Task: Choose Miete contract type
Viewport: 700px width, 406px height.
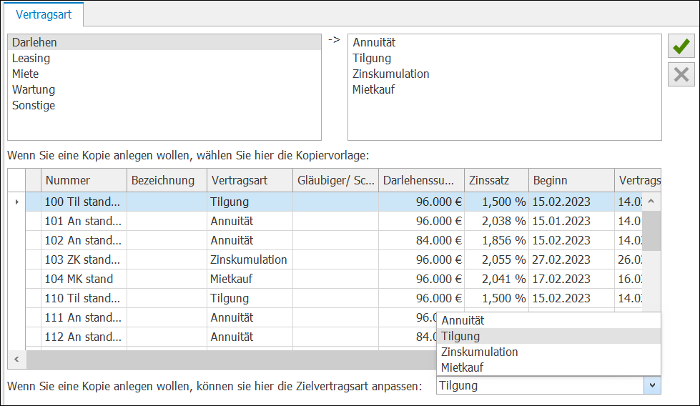Action: pos(164,74)
